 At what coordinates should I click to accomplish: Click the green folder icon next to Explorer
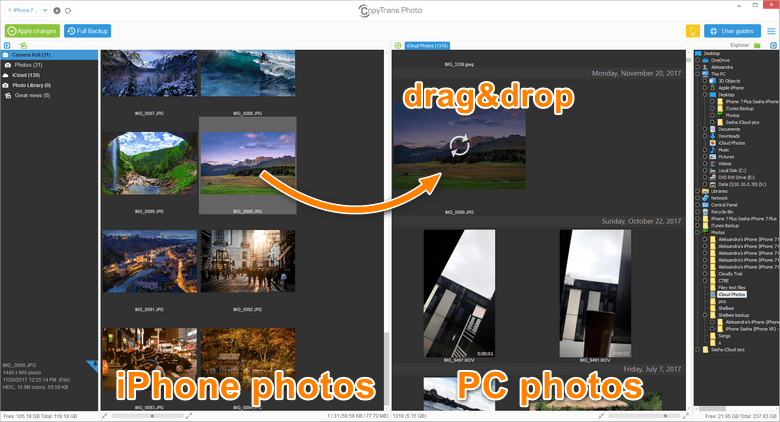point(757,45)
